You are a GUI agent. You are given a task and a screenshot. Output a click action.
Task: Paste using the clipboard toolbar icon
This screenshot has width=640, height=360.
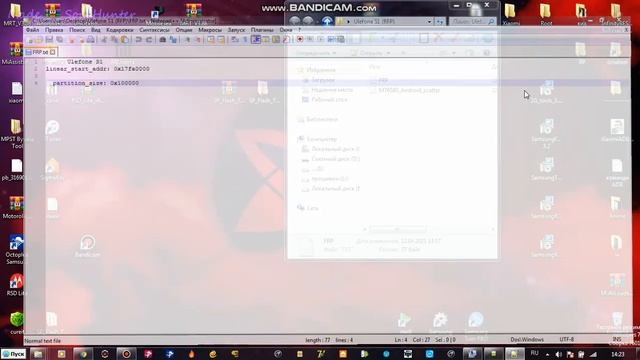point(124,40)
